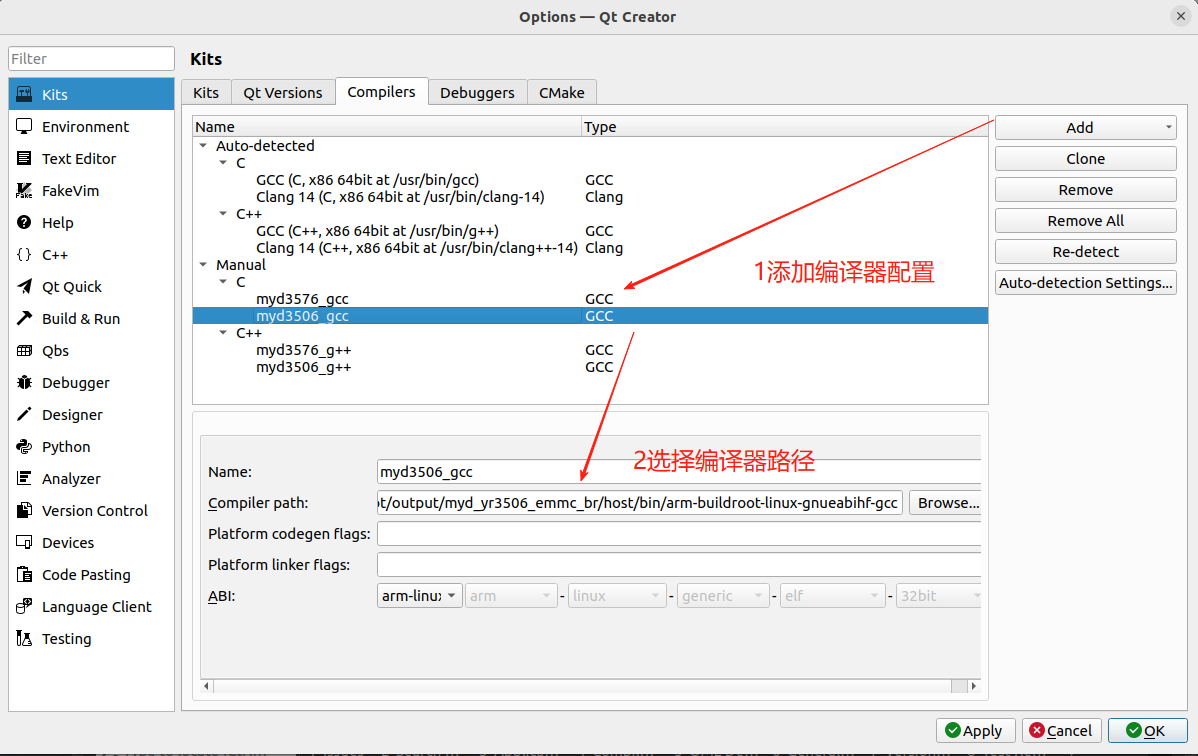Open the Analyzer icon
1198x756 pixels.
[24, 479]
